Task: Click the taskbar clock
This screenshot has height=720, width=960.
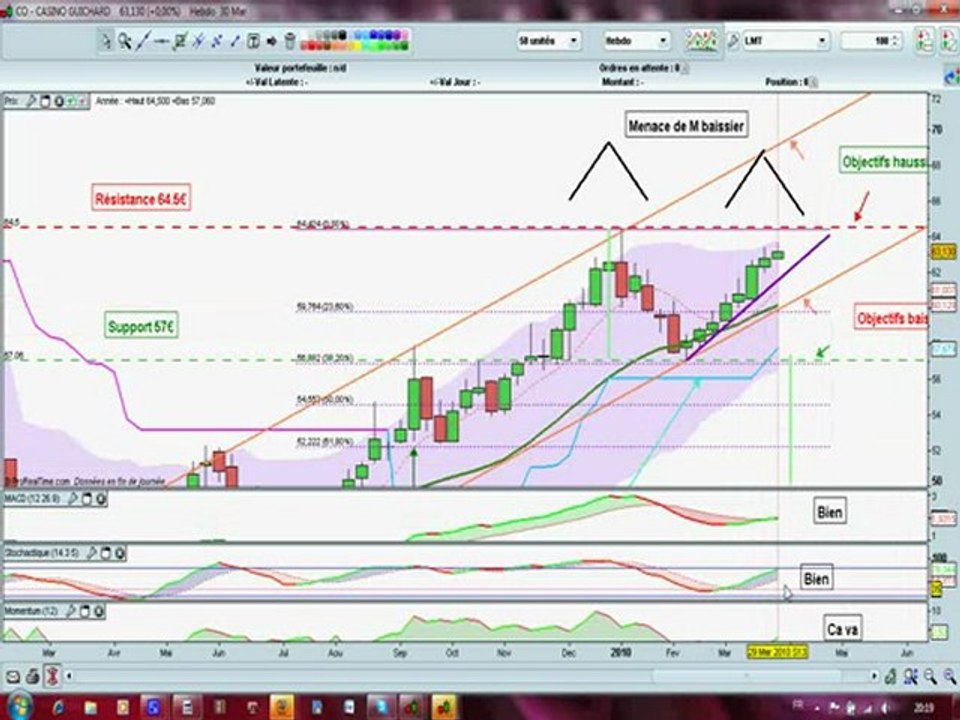Action: coord(923,707)
